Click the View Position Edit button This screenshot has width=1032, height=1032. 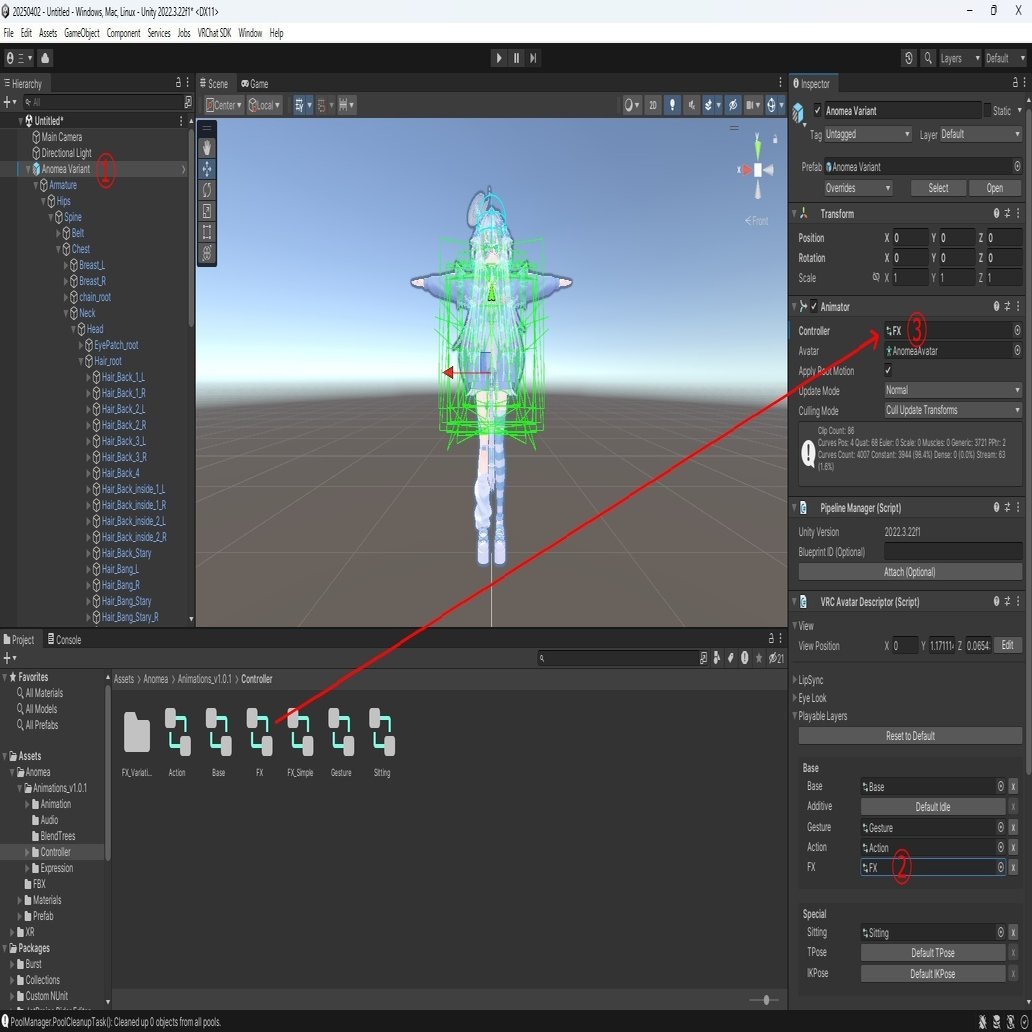pos(1007,645)
